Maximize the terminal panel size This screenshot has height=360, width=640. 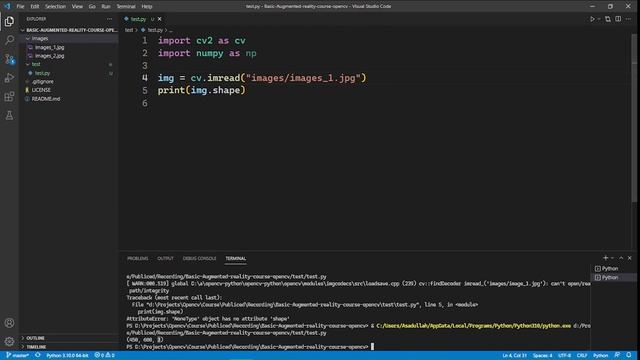(x=621, y=258)
